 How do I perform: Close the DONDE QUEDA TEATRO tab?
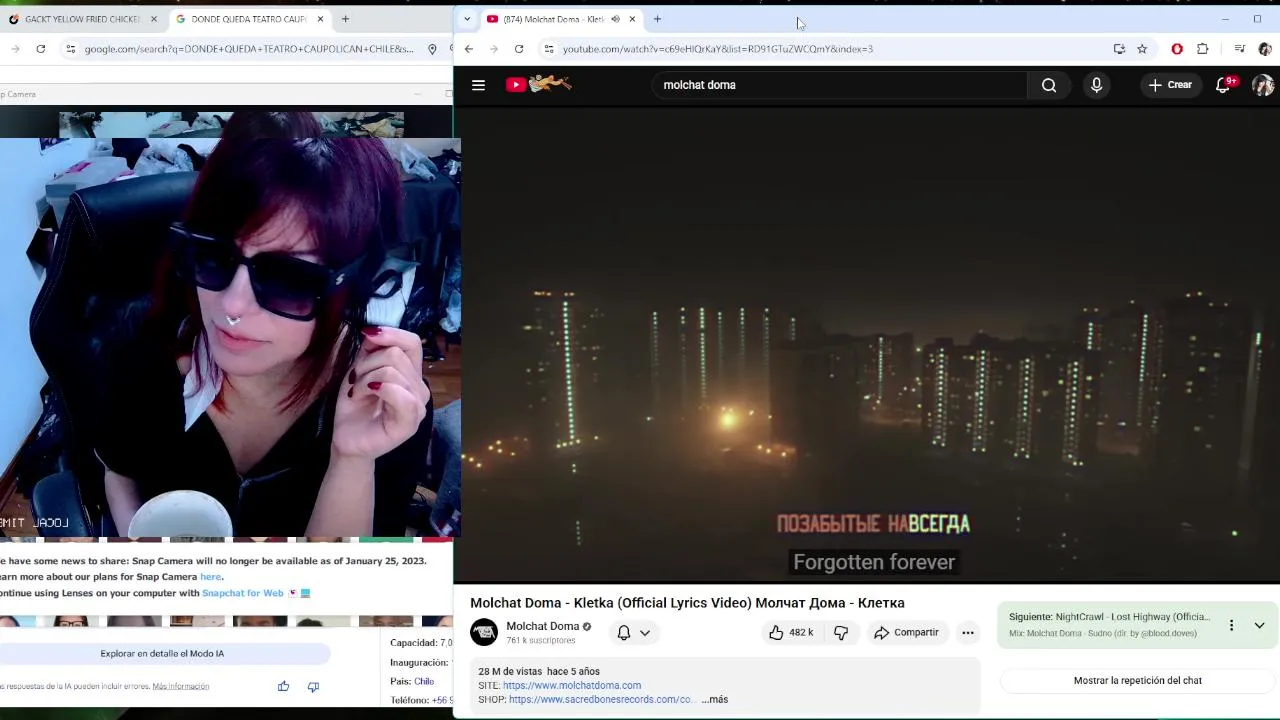pyautogui.click(x=320, y=19)
